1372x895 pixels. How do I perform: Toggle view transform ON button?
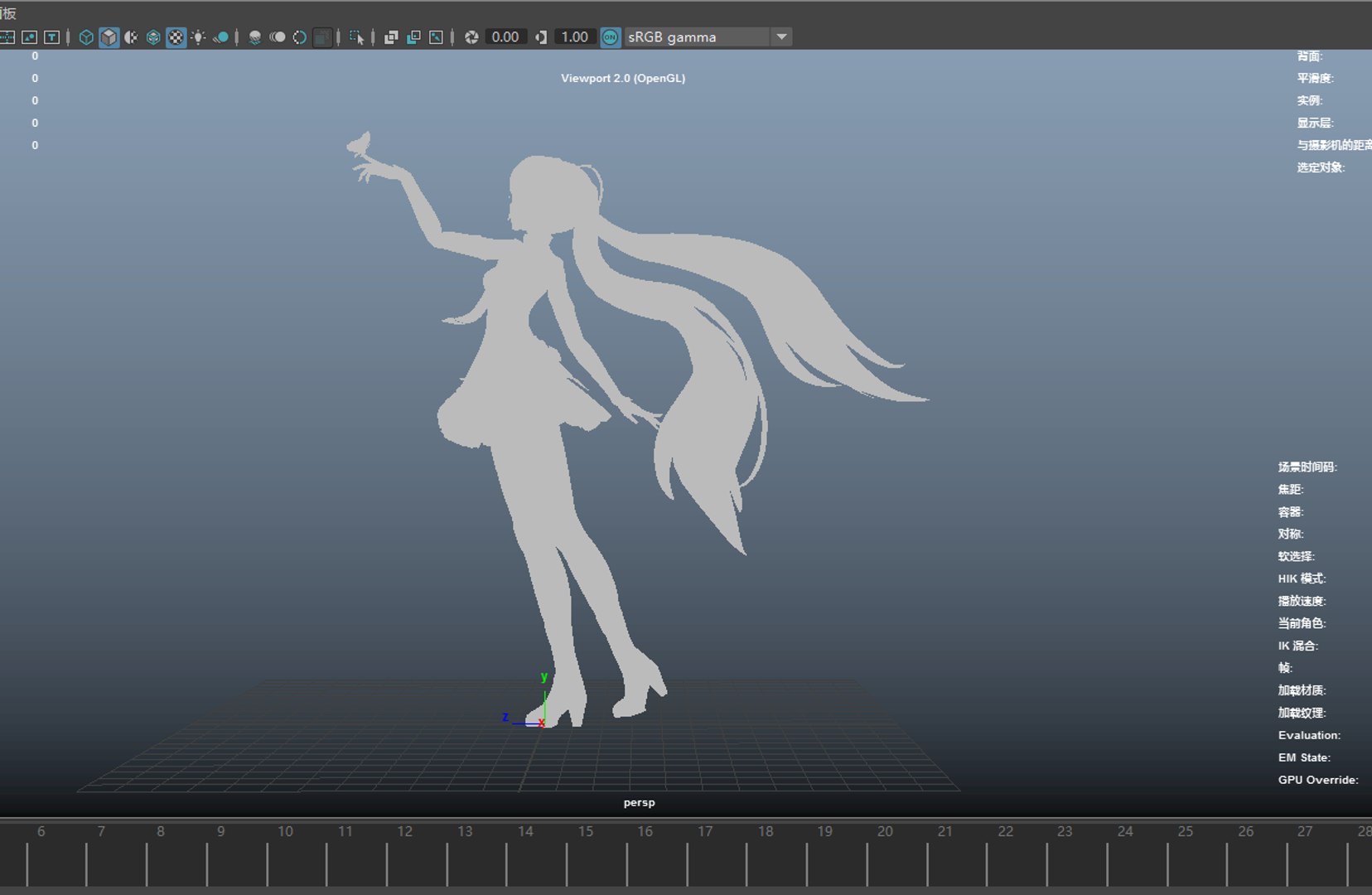(x=610, y=37)
